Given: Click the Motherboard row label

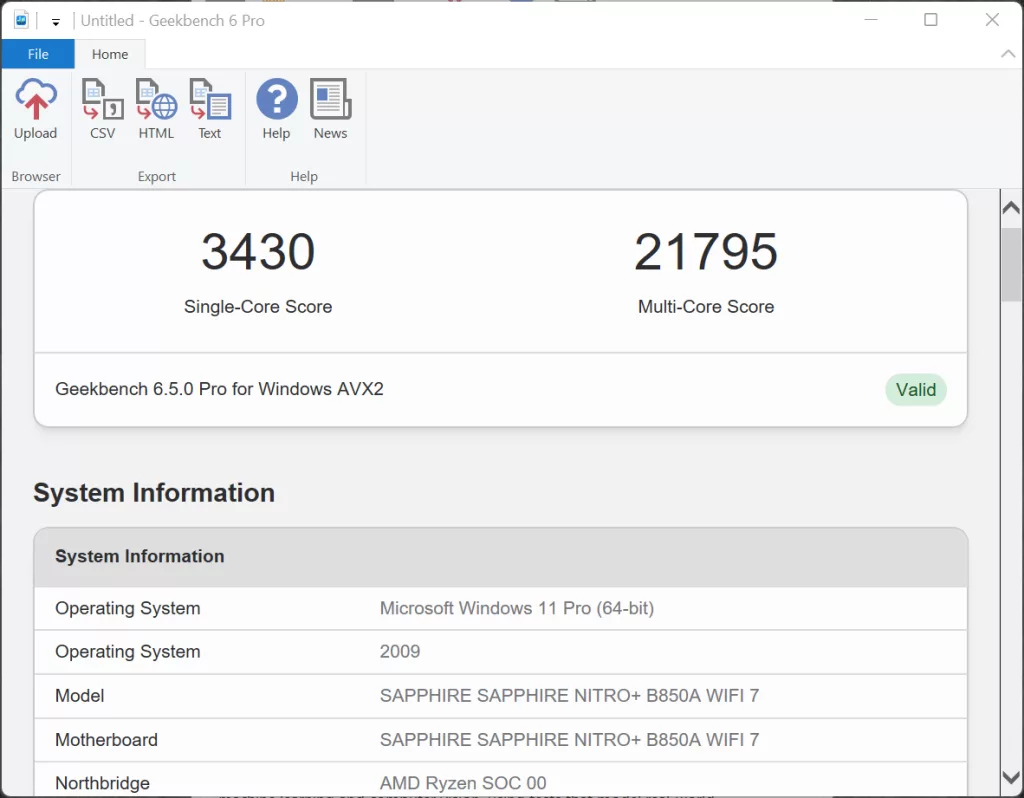Looking at the screenshot, I should pos(106,740).
